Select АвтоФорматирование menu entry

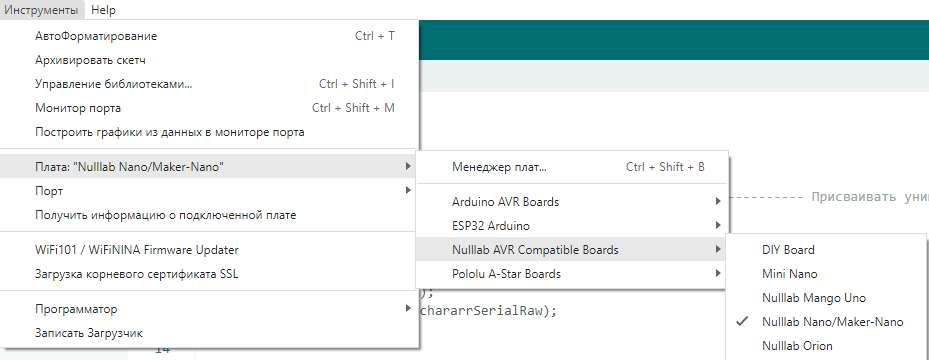(210, 36)
